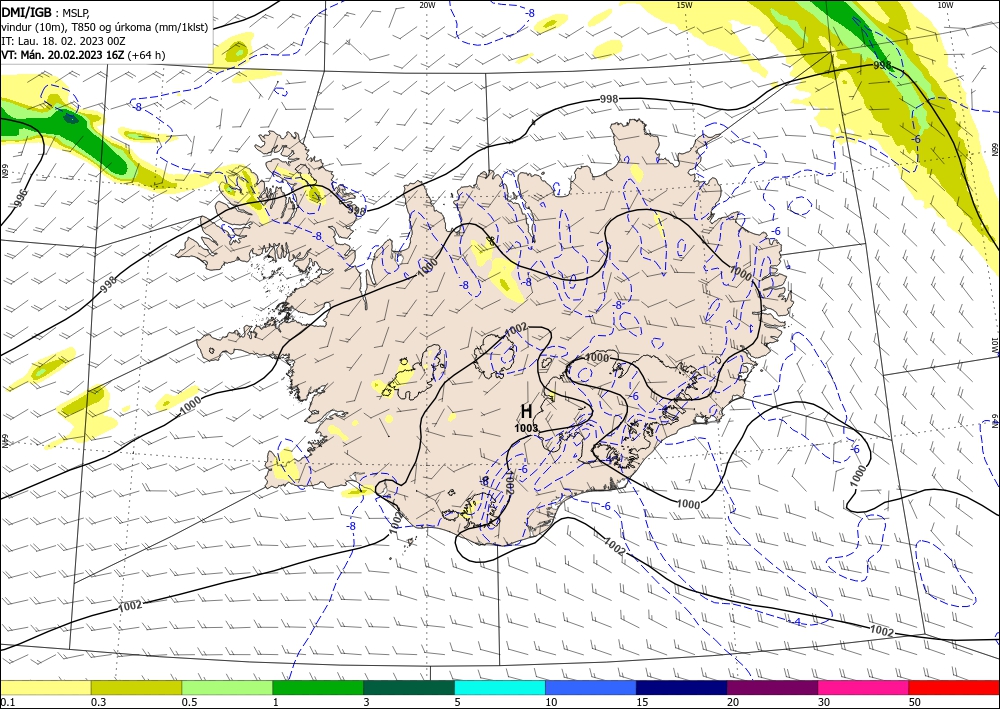Click the olive 0.3–0.5 legend swatch
Screen dimensions: 1000x709
(136, 687)
